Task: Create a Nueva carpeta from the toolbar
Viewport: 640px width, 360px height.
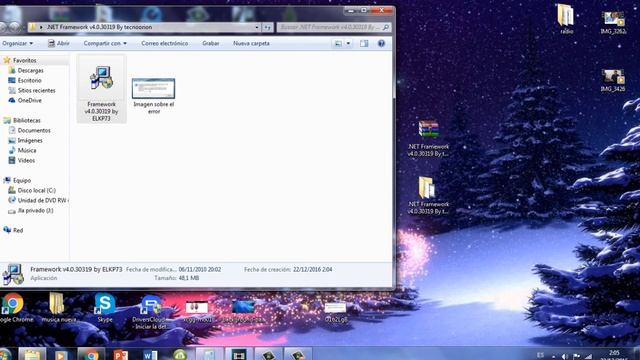Action: tap(251, 43)
